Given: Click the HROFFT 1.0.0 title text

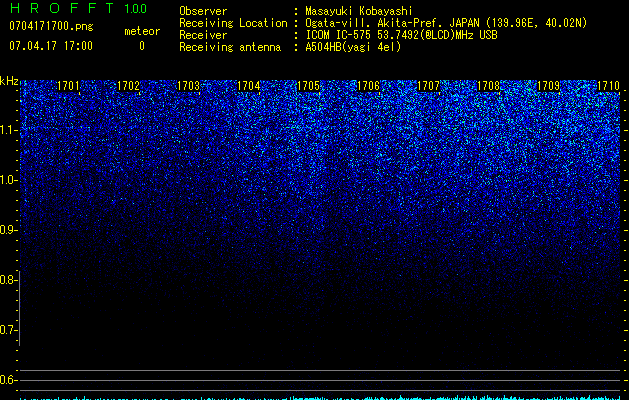Looking at the screenshot, I should click(78, 8).
